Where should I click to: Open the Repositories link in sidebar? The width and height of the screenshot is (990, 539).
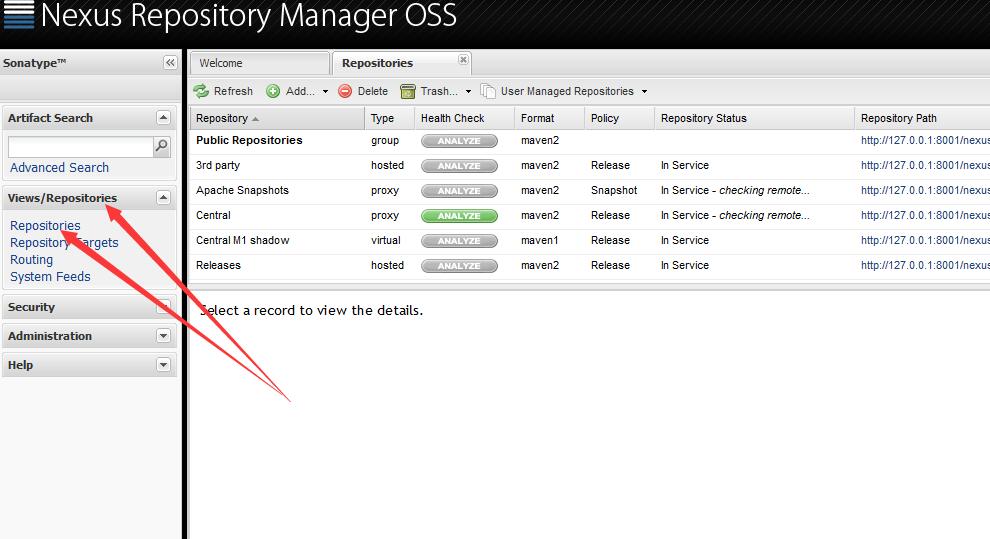(45, 225)
